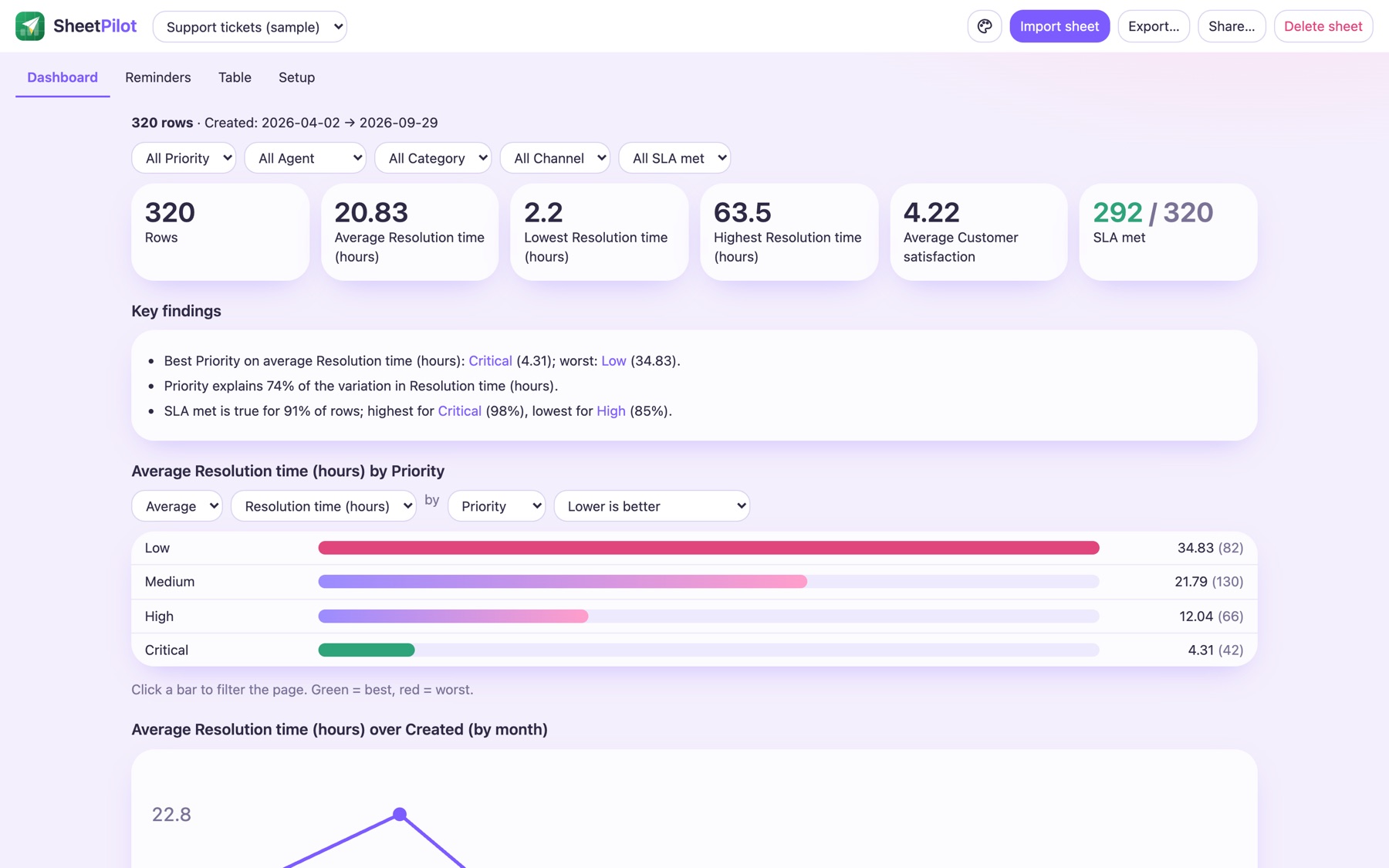Image resolution: width=1389 pixels, height=868 pixels.
Task: Open the theme palette icon button
Action: coord(985,26)
